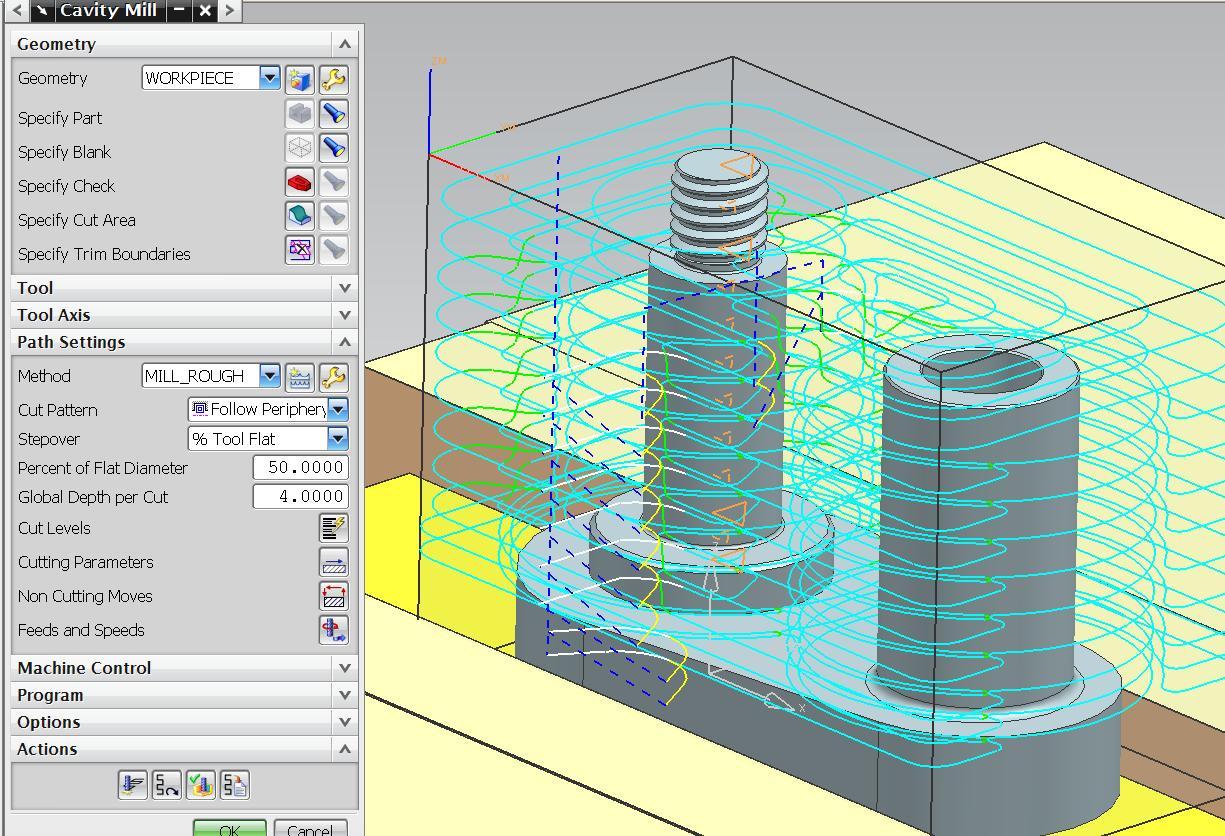Expand the Program section

[345, 695]
